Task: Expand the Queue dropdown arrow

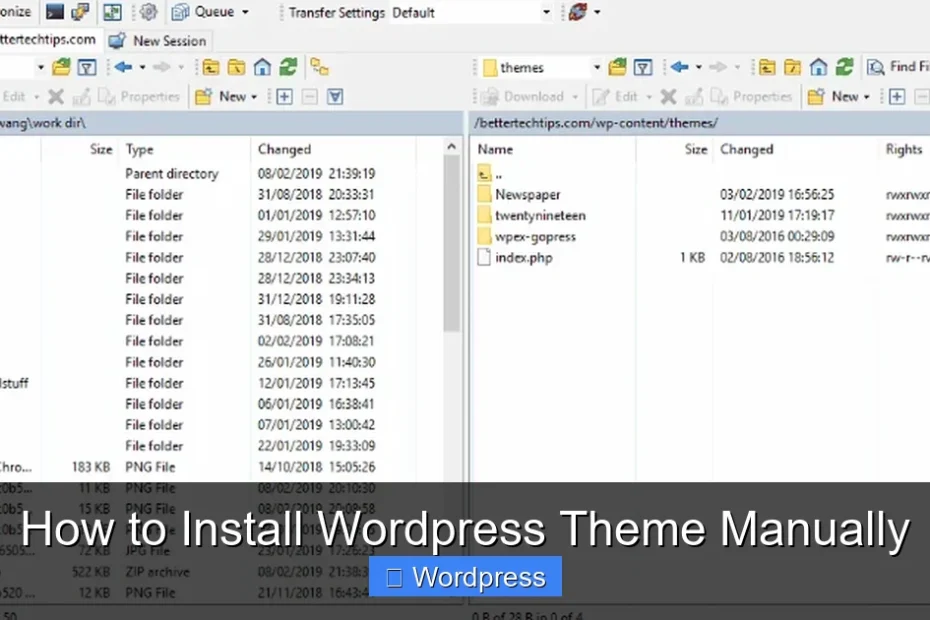Action: [245, 12]
